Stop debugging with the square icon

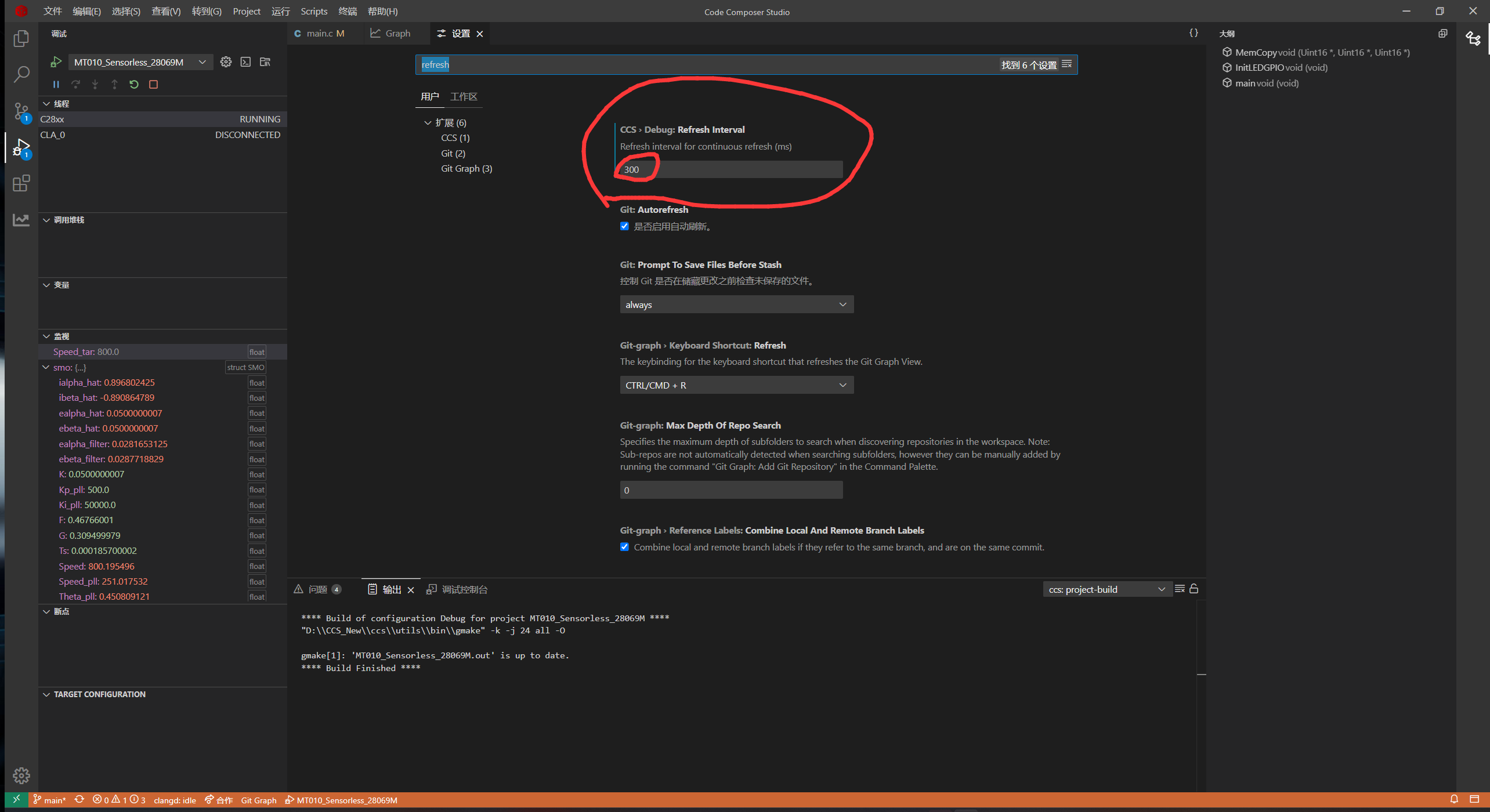coord(154,84)
